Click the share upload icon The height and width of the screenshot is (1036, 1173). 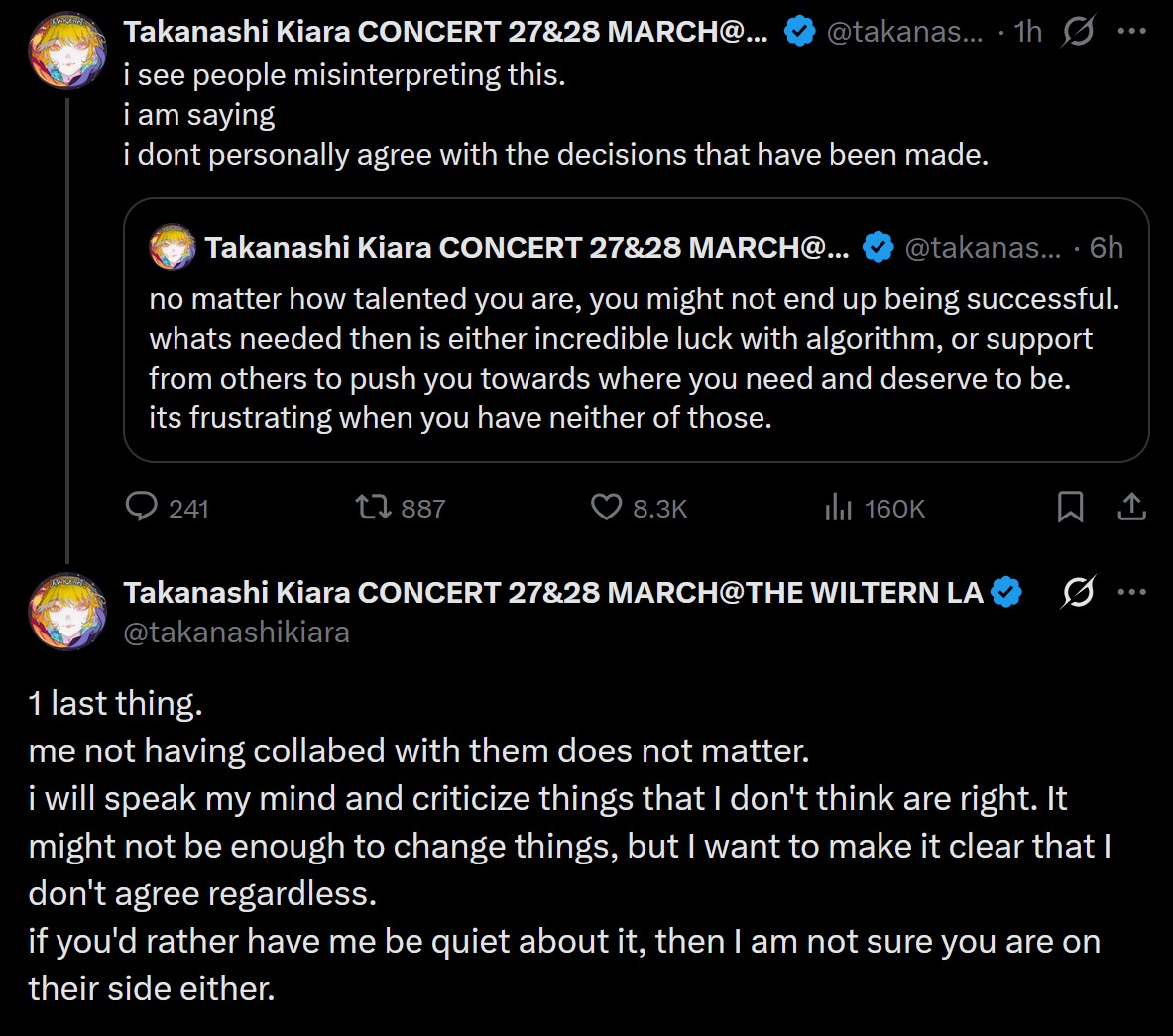[x=1131, y=508]
